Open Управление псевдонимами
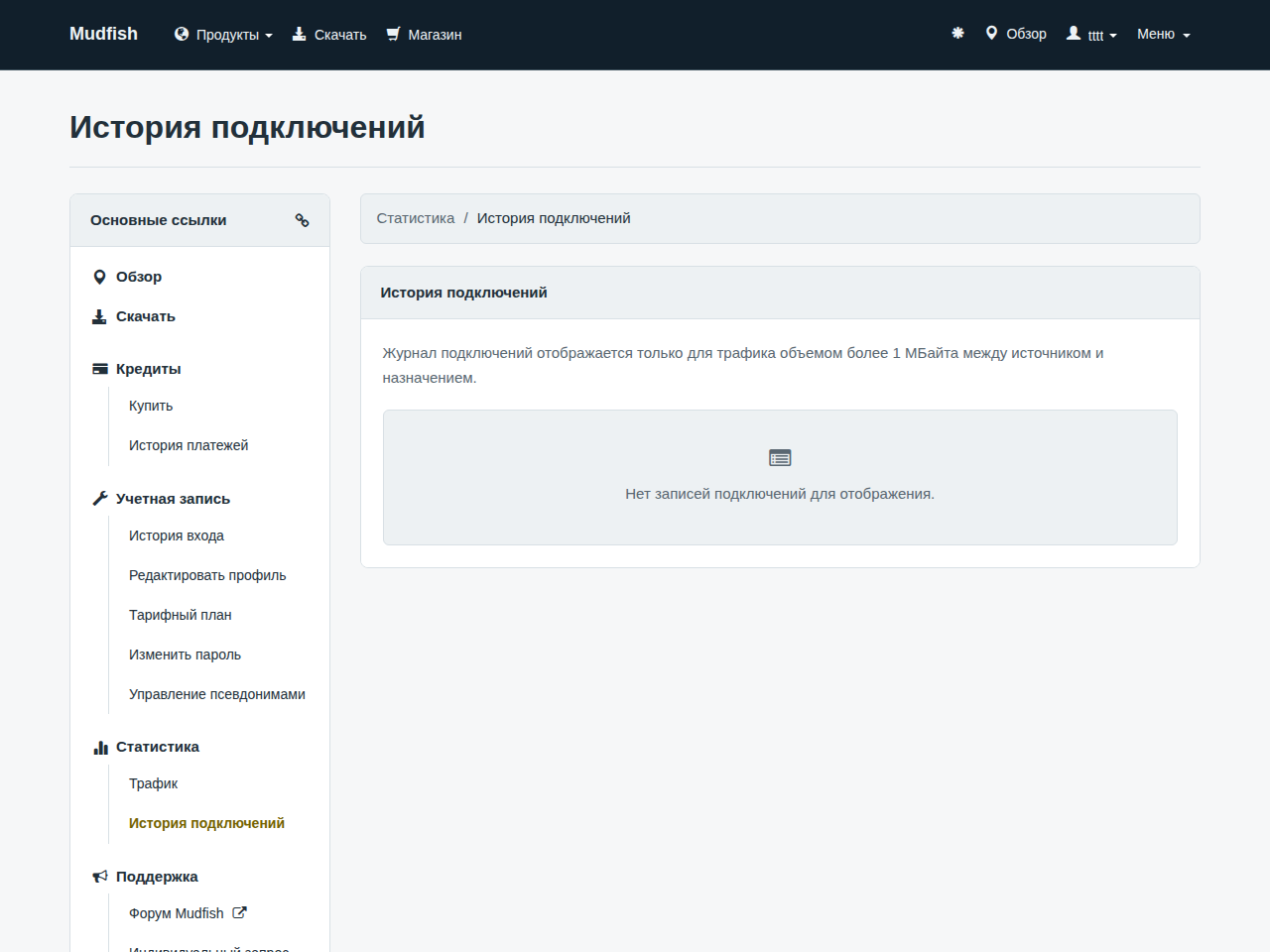1270x952 pixels. tap(217, 694)
